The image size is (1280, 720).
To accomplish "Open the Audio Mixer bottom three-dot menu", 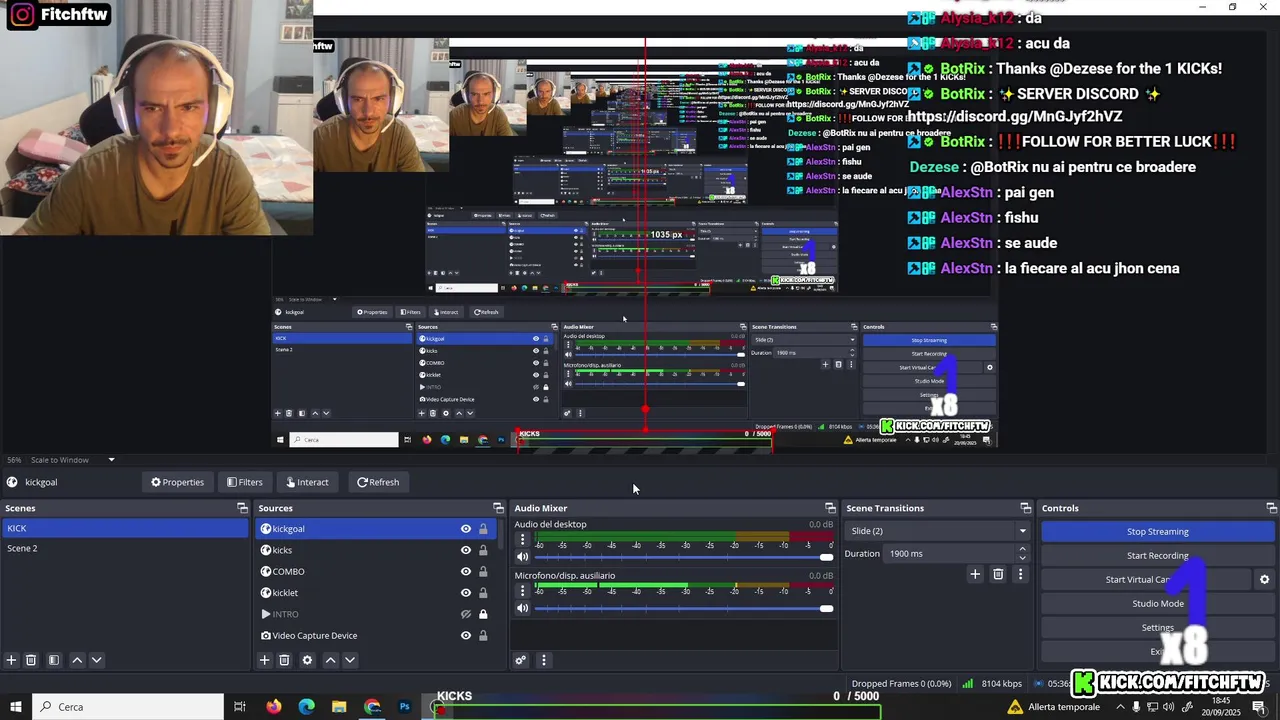I will pyautogui.click(x=544, y=660).
